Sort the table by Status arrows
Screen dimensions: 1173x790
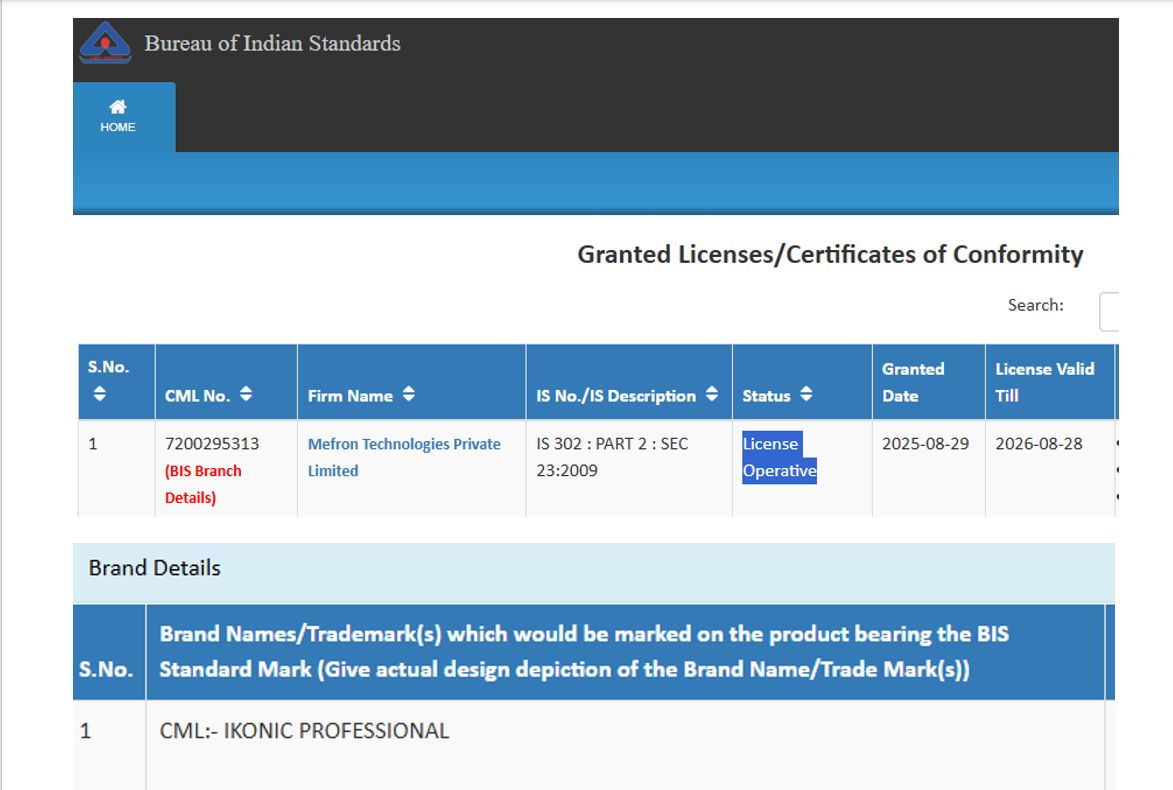806,395
